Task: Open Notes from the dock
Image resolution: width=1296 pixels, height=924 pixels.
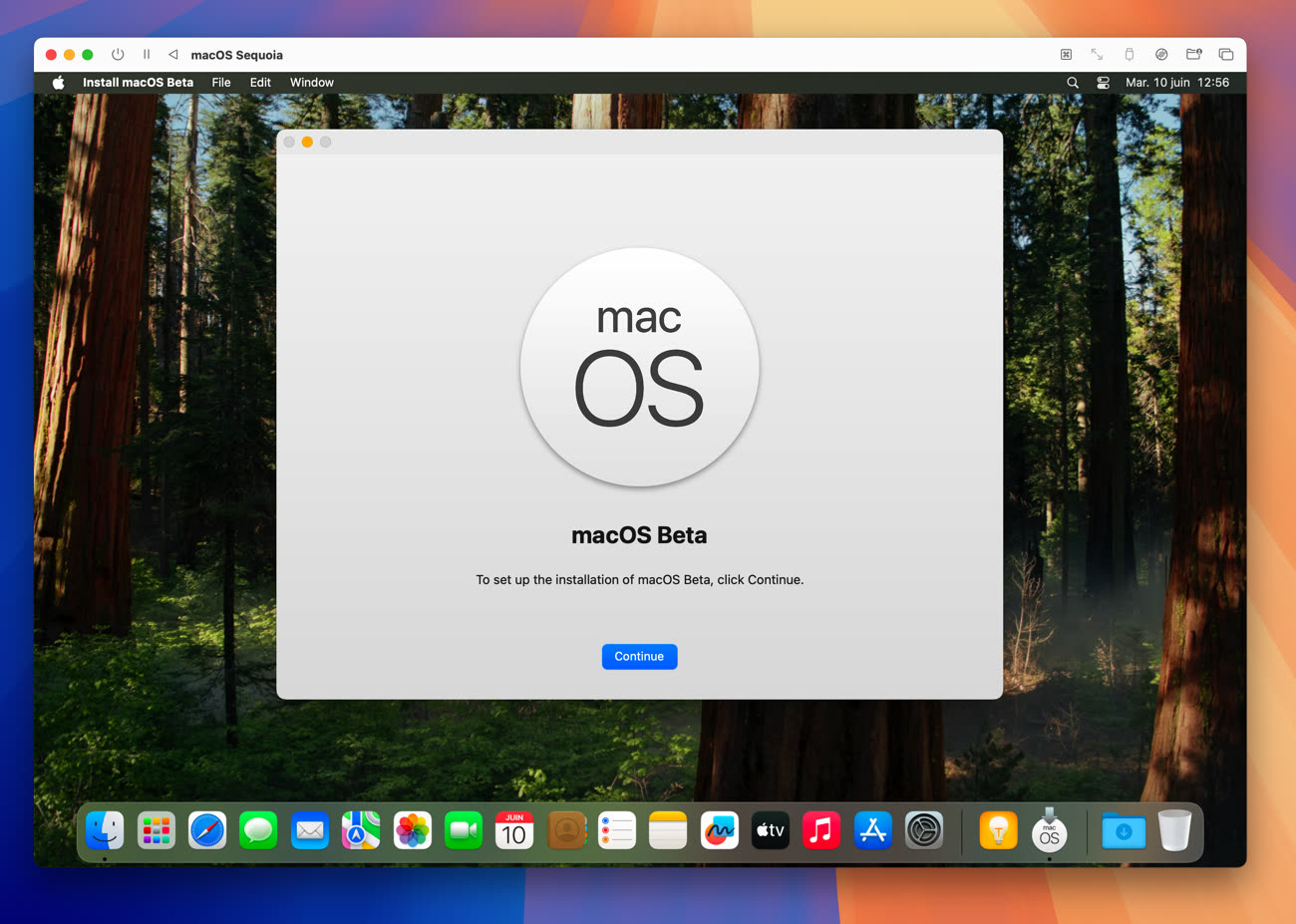Action: click(668, 830)
